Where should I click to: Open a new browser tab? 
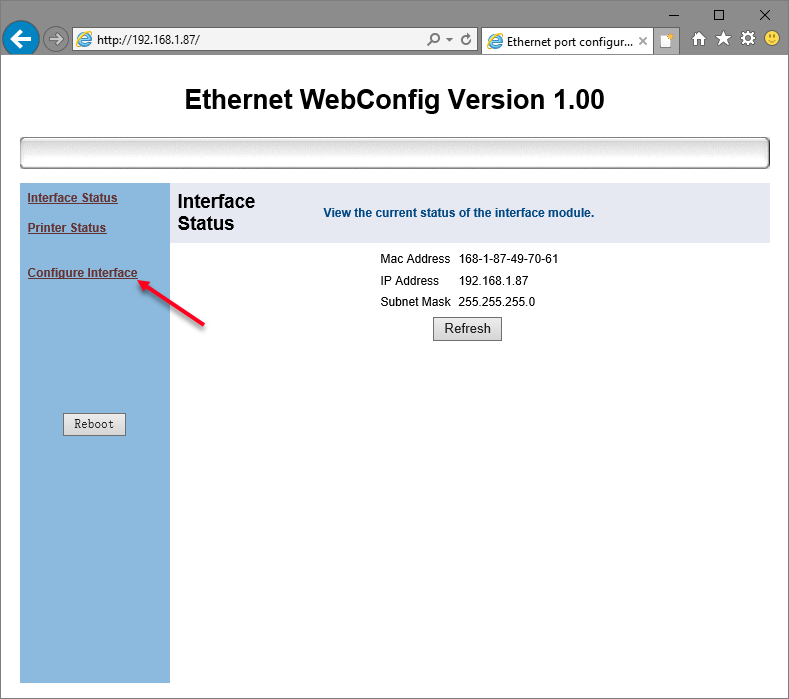click(667, 41)
